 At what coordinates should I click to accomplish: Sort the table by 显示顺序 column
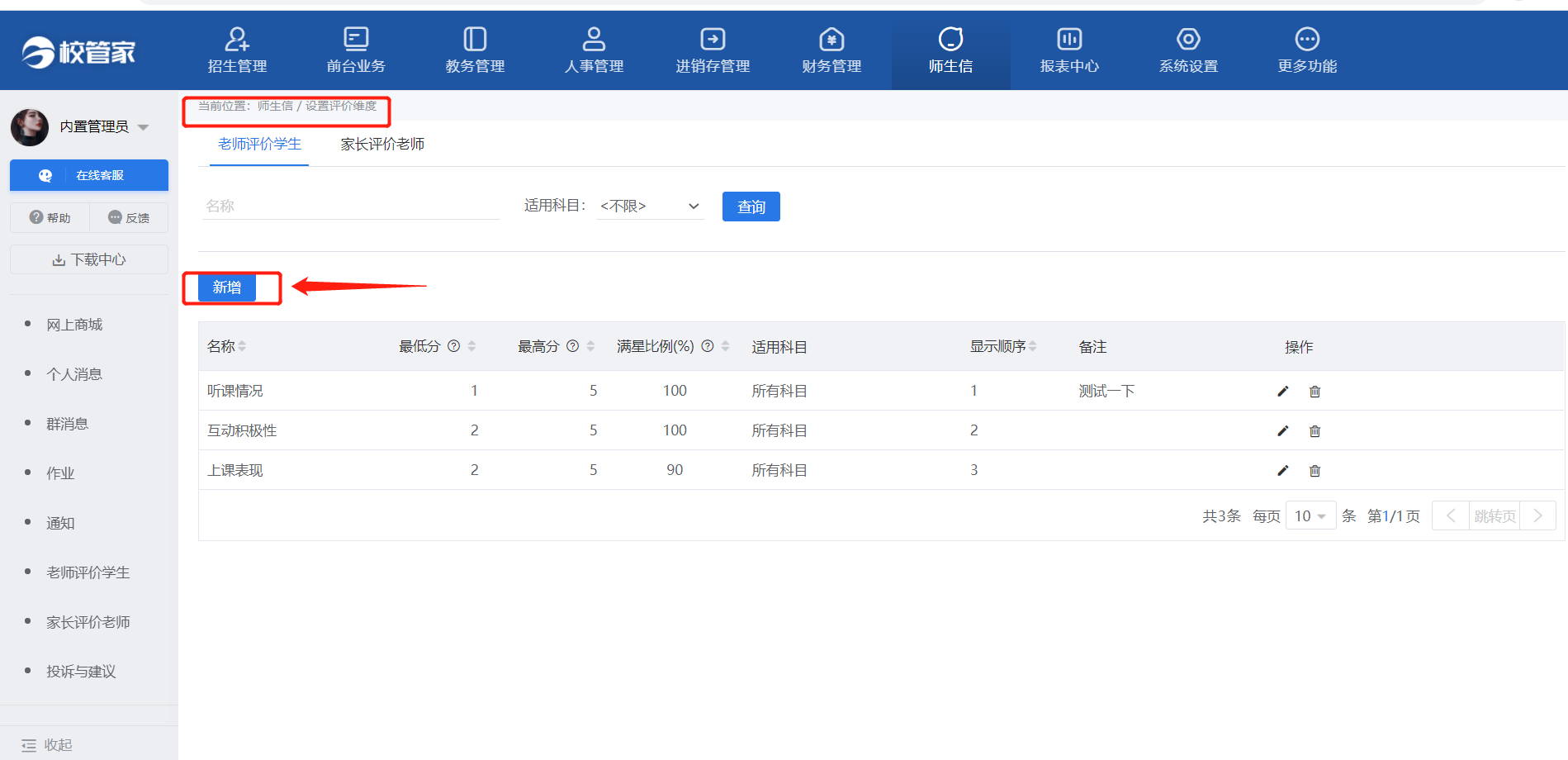1033,346
